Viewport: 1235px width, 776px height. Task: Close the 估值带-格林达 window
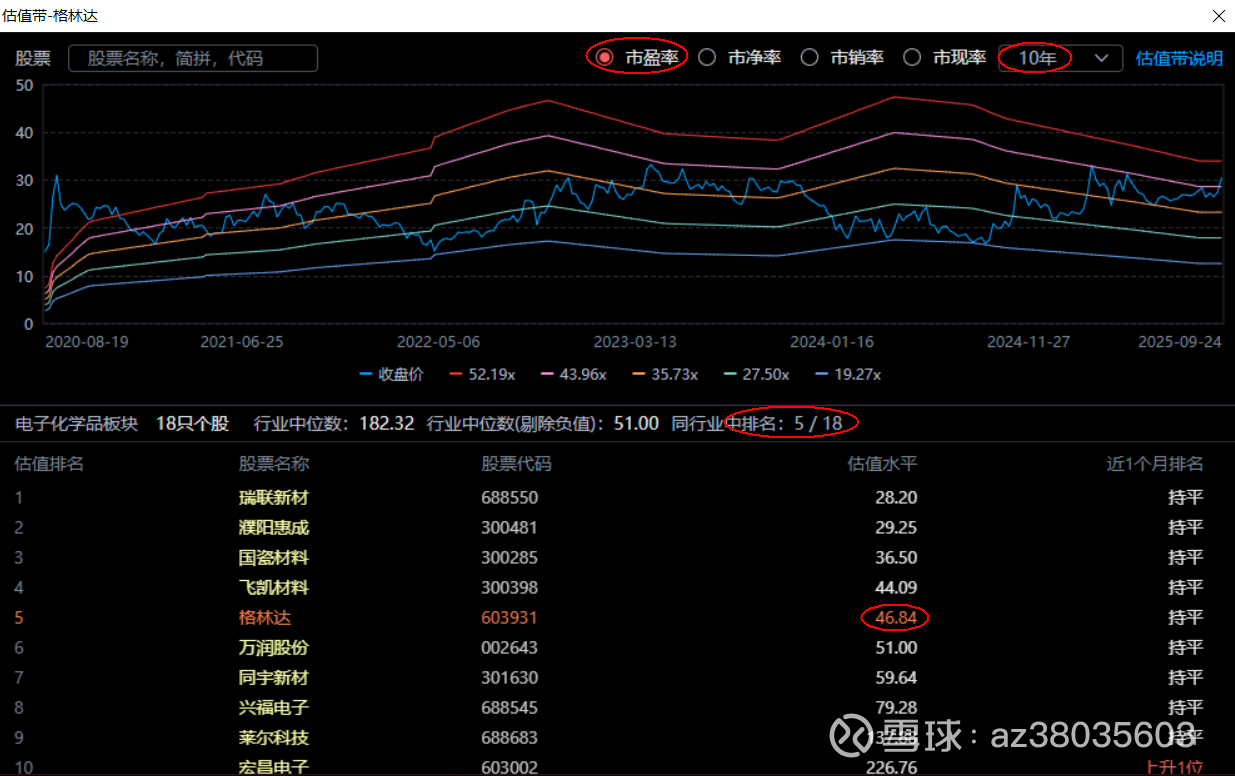click(x=1217, y=16)
